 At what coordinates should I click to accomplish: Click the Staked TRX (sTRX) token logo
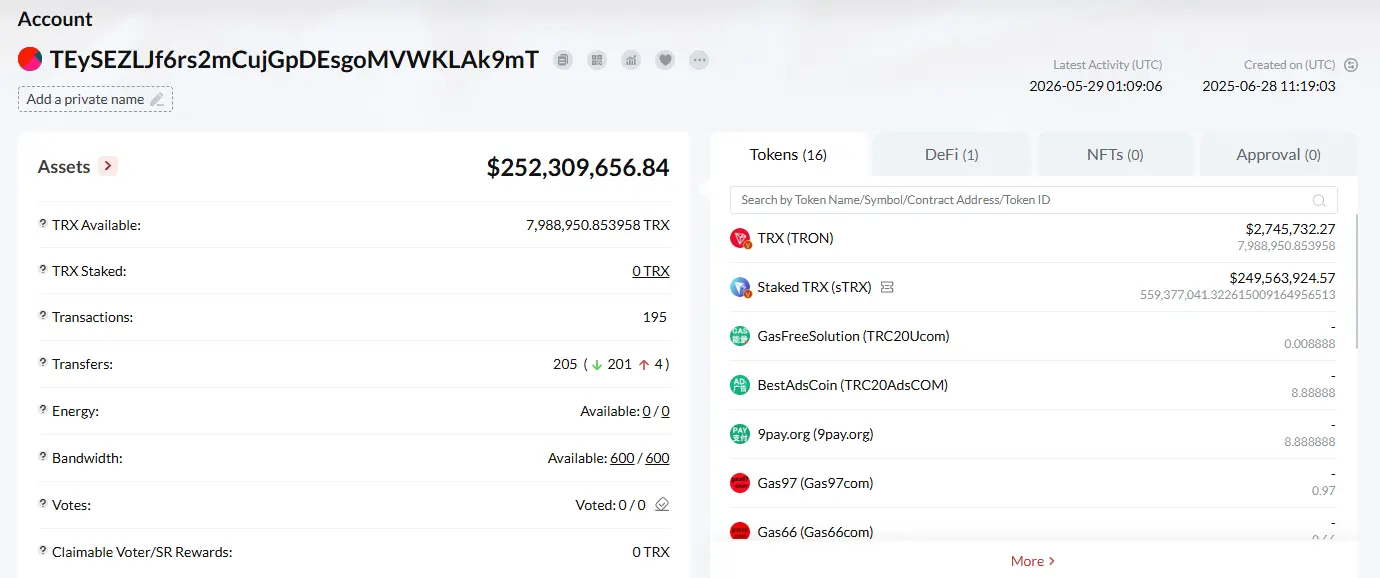pyautogui.click(x=740, y=287)
